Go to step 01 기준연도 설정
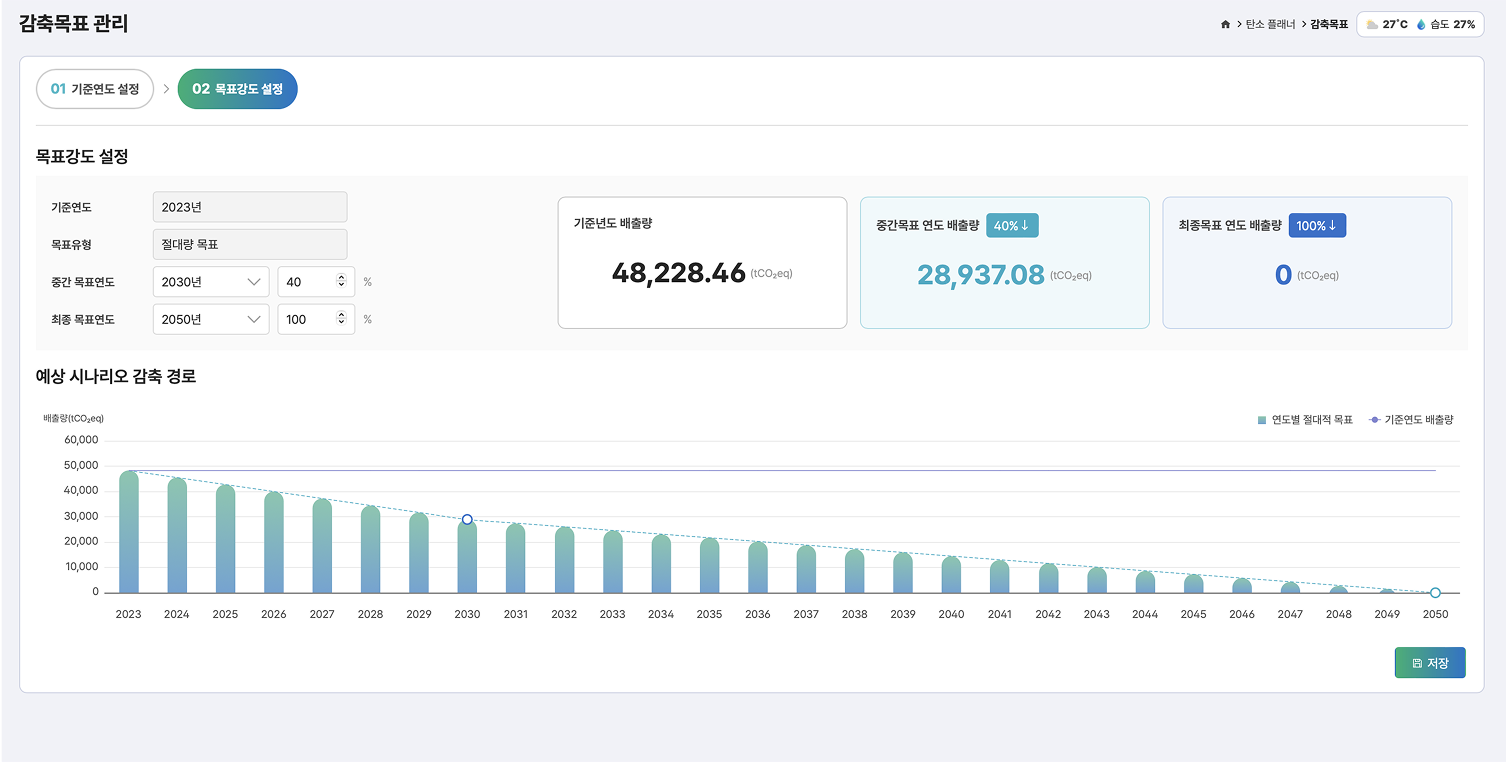 point(95,89)
